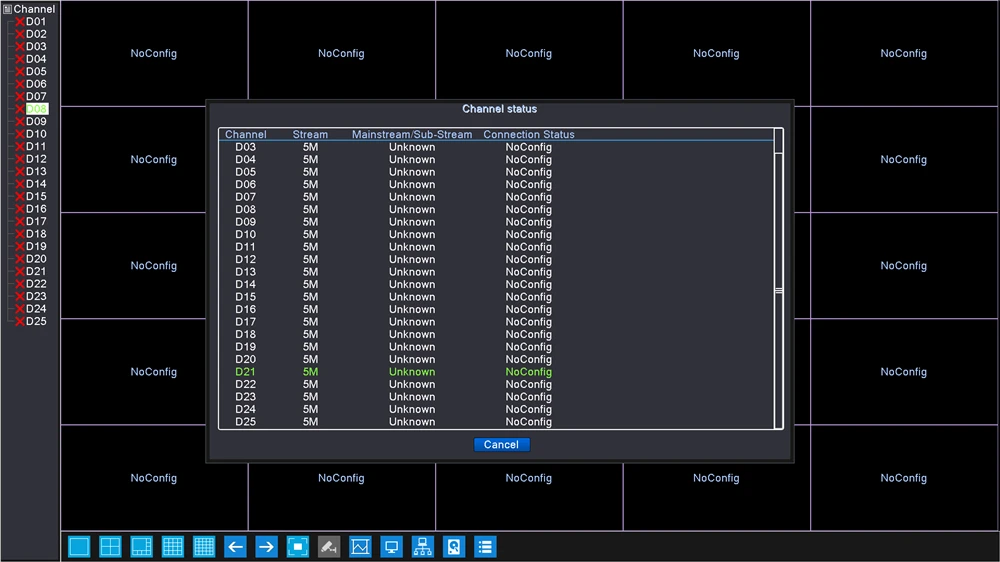The height and width of the screenshot is (562, 1000).
Task: Click the red X icon beside D14
Action: tap(20, 184)
